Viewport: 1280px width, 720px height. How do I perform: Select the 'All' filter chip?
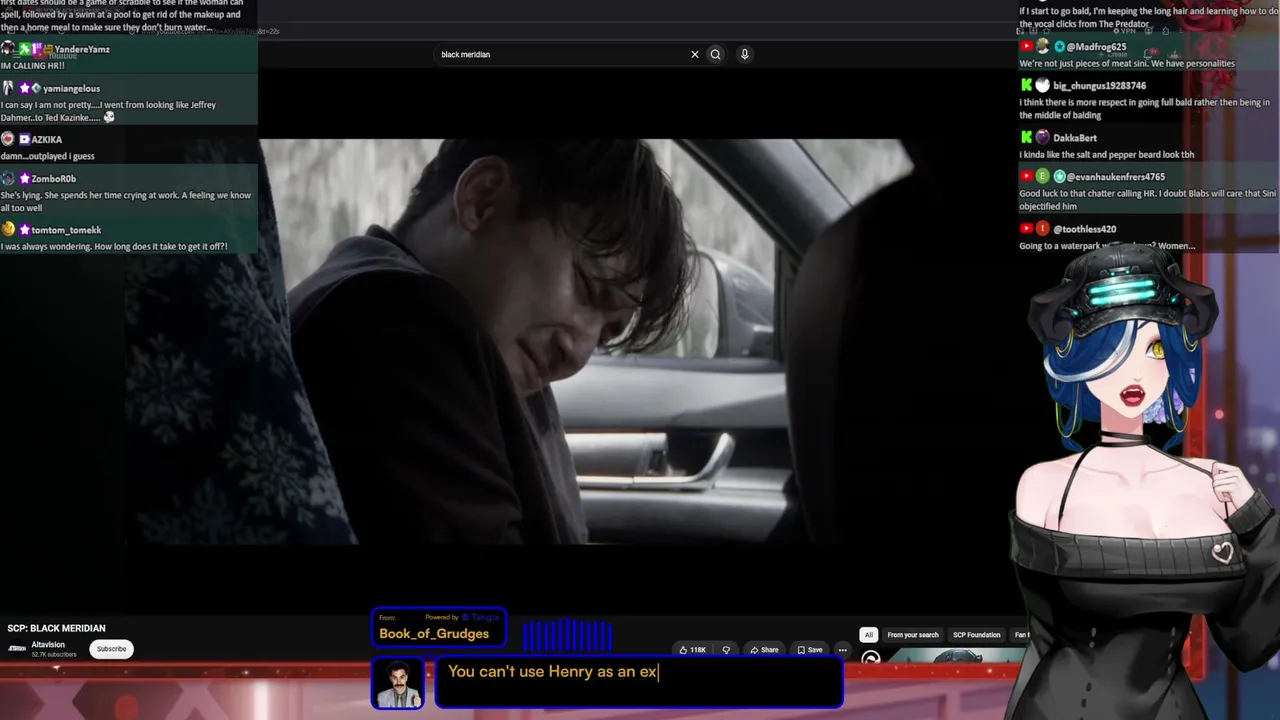[869, 635]
